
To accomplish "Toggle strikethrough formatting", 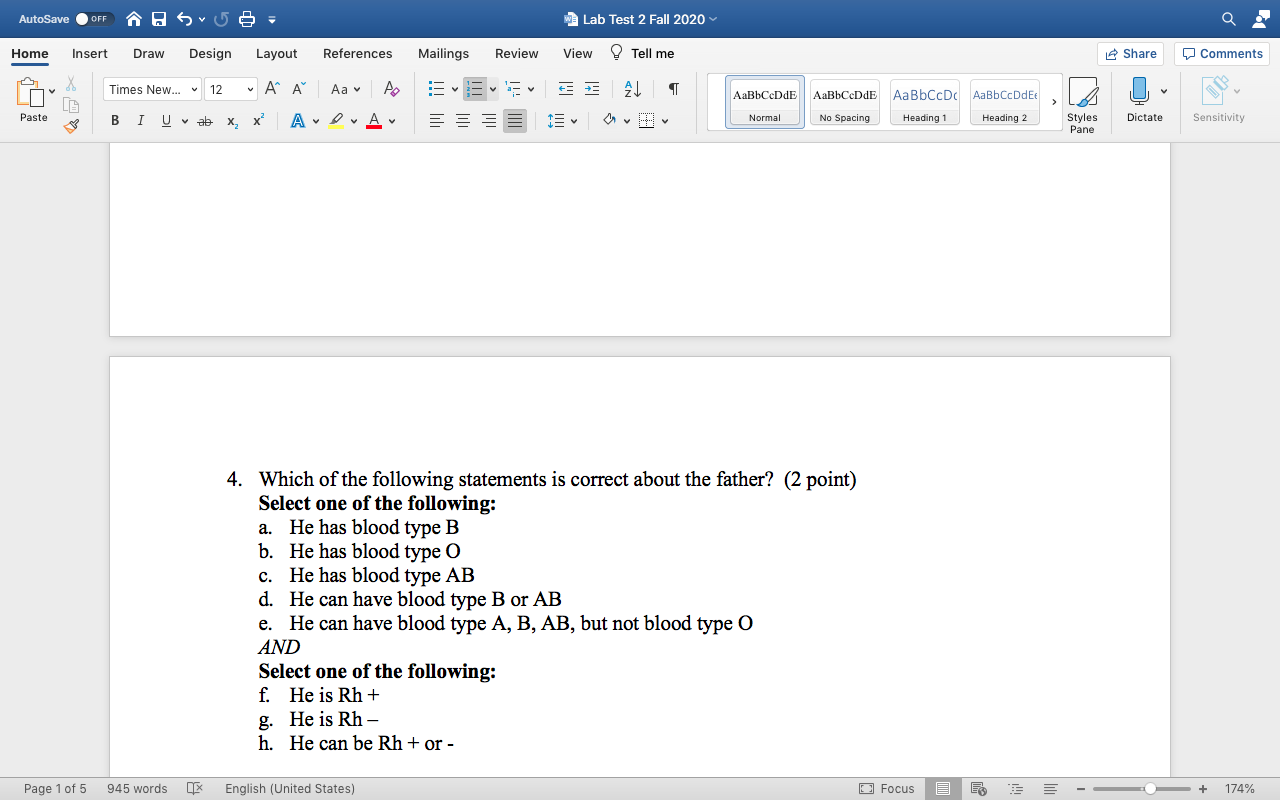I will [205, 121].
